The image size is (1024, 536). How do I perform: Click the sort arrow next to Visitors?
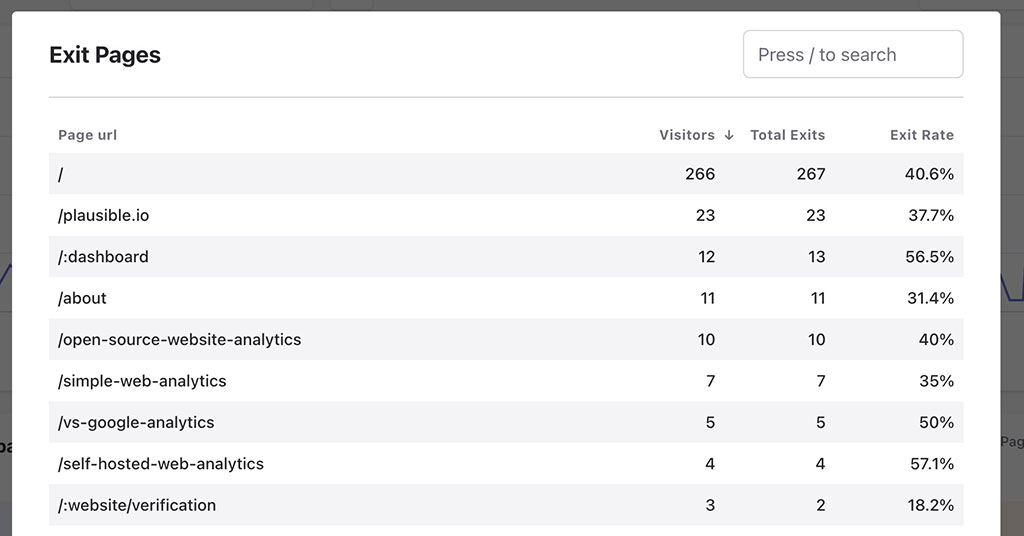click(729, 135)
